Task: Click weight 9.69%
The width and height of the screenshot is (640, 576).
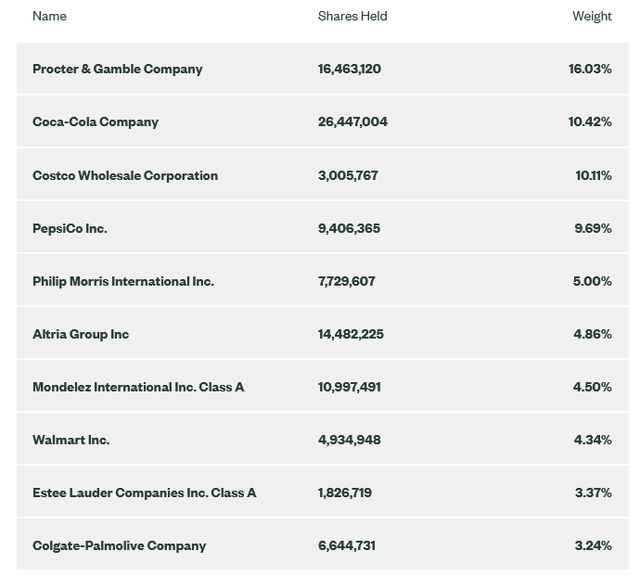Action: (x=593, y=228)
